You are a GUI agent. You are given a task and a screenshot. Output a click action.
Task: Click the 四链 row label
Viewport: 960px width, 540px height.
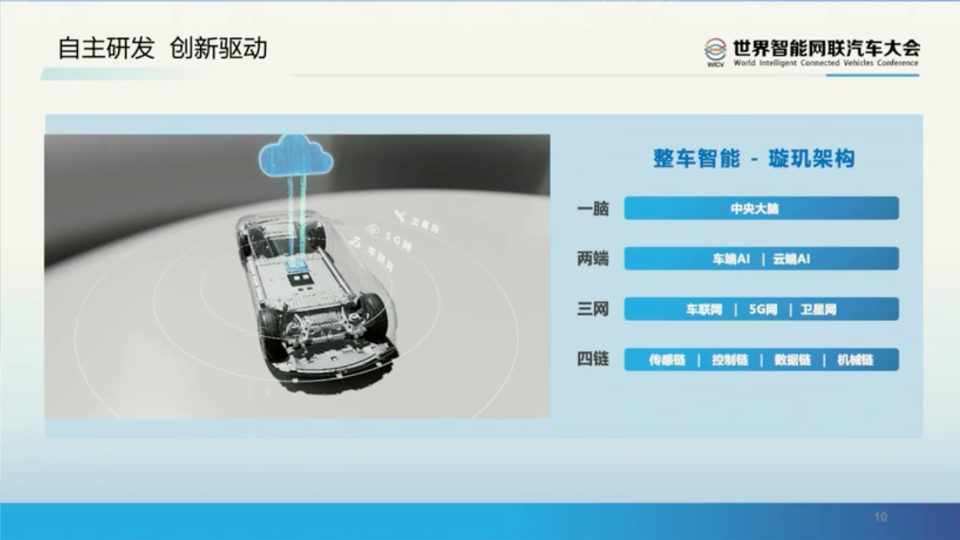point(593,359)
